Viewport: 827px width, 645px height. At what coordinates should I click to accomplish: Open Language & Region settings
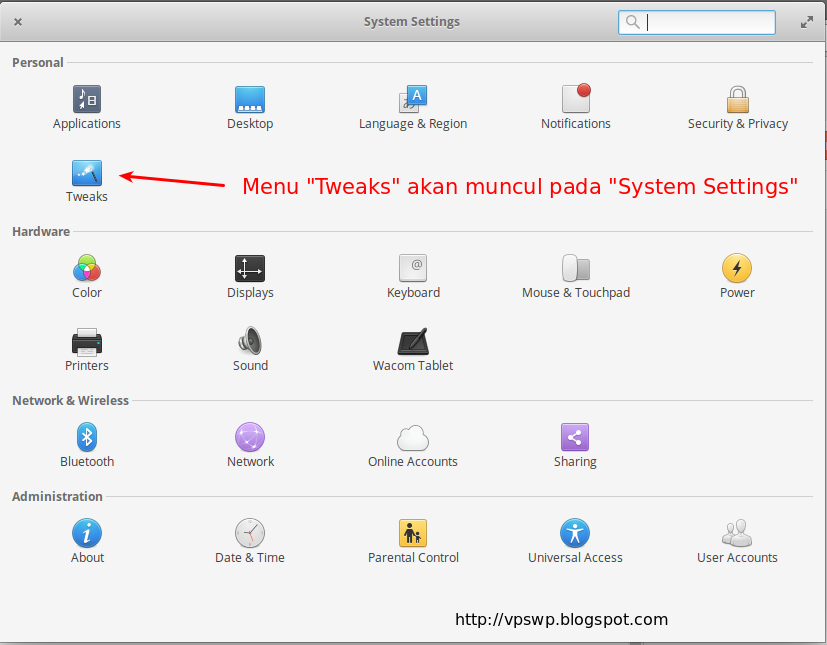point(413,108)
